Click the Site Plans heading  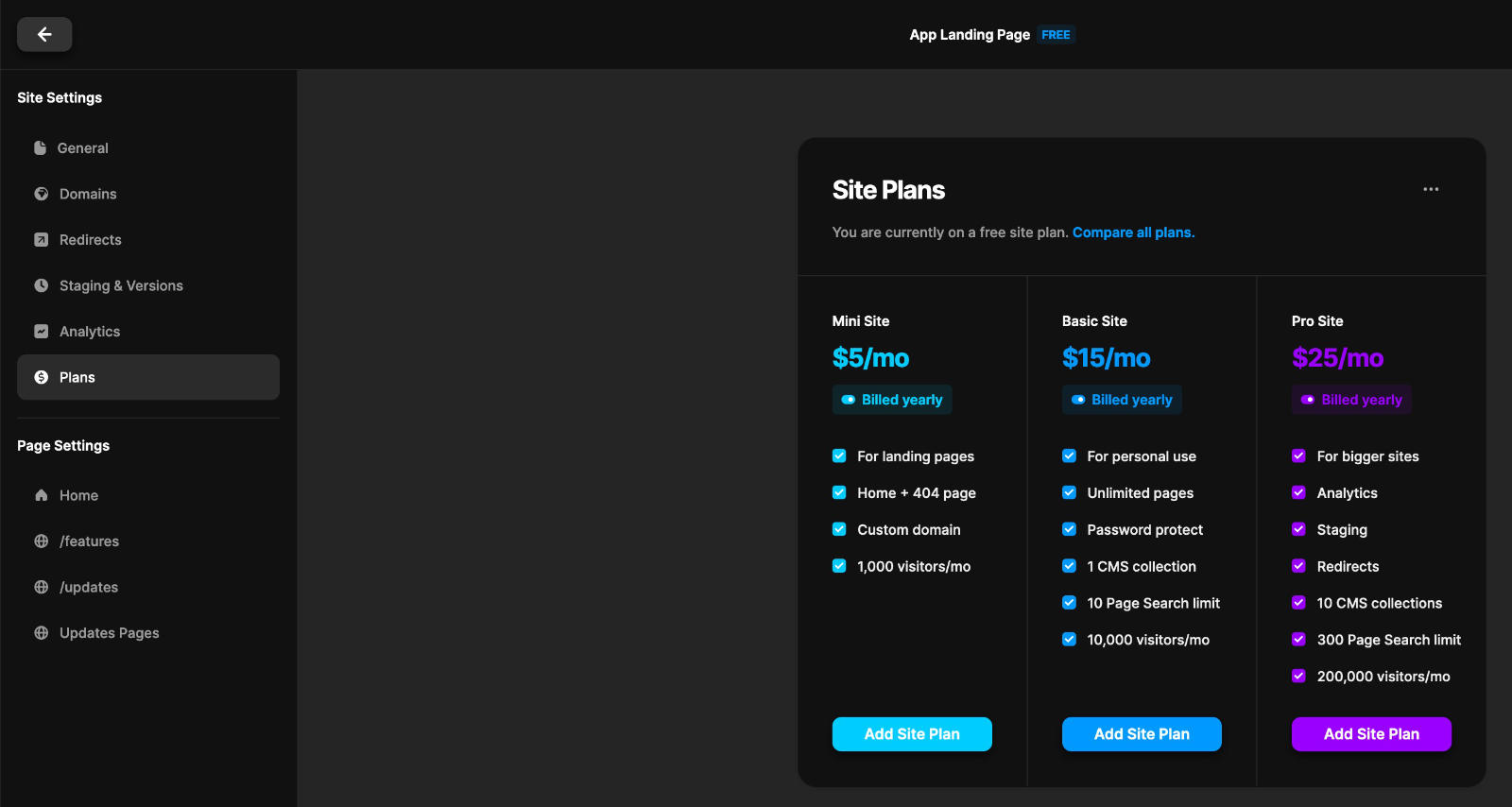pos(888,190)
